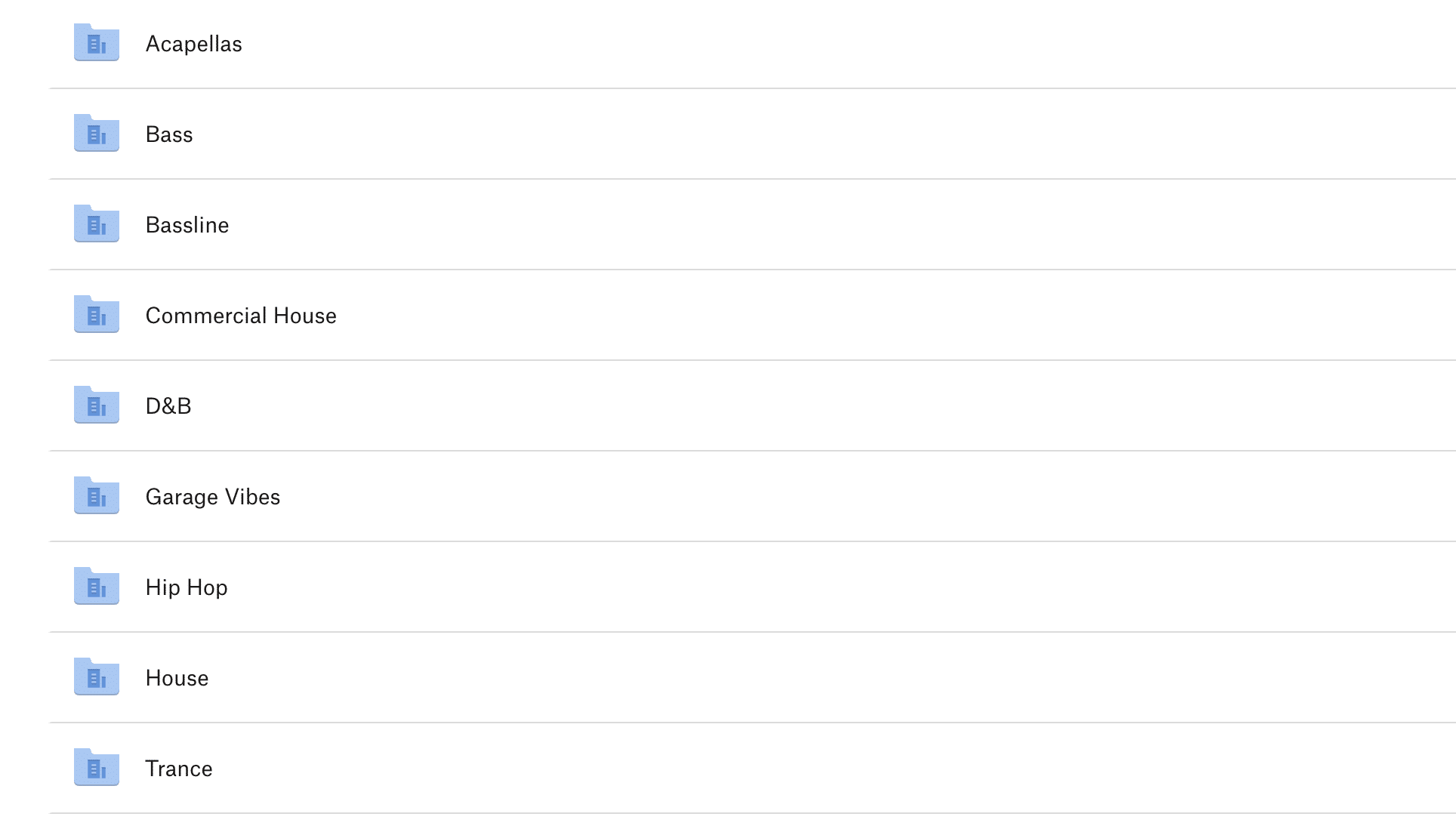
Task: Click the Bass folder icon
Action: click(x=97, y=134)
